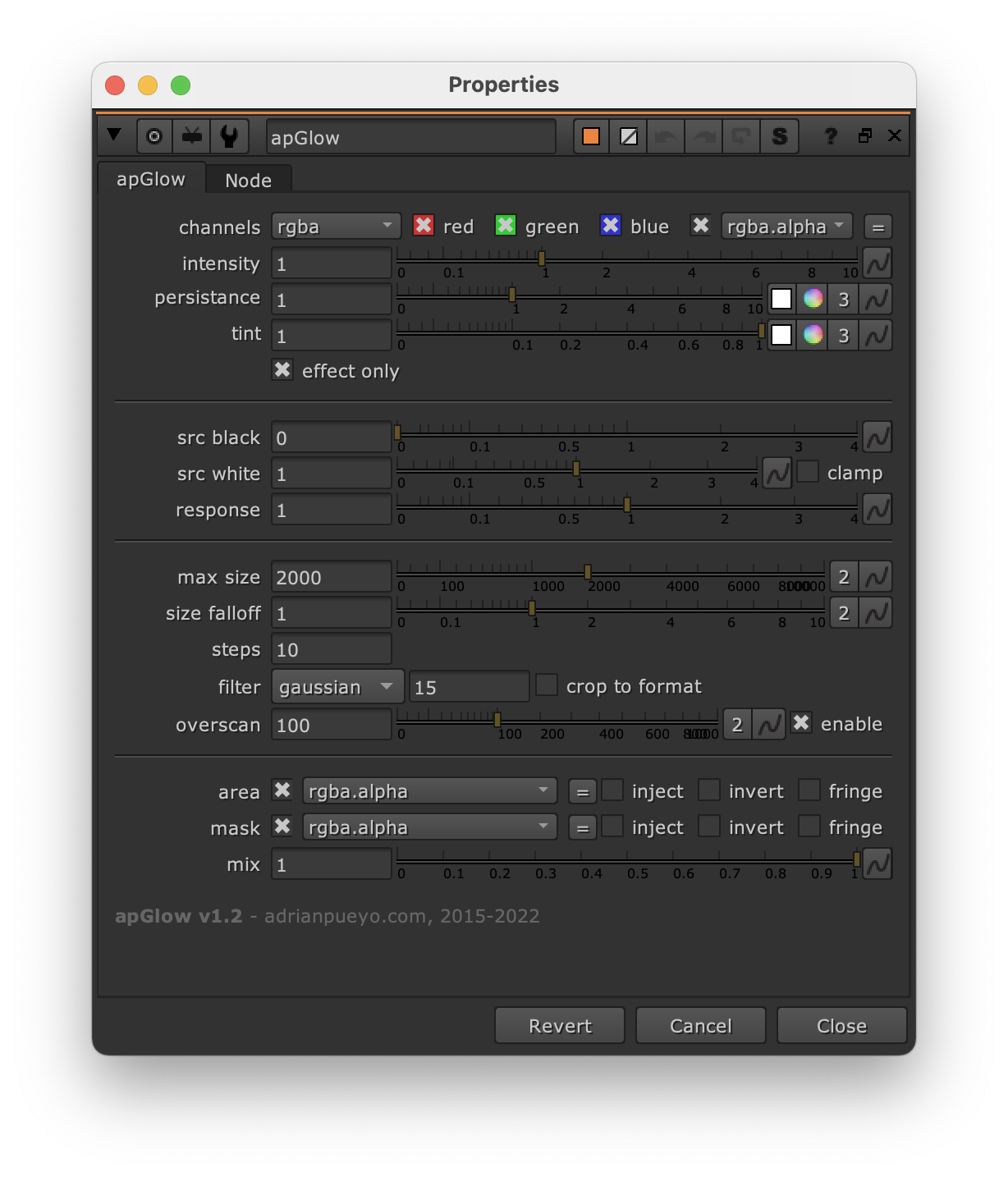Switch to the Node tab

(248, 181)
